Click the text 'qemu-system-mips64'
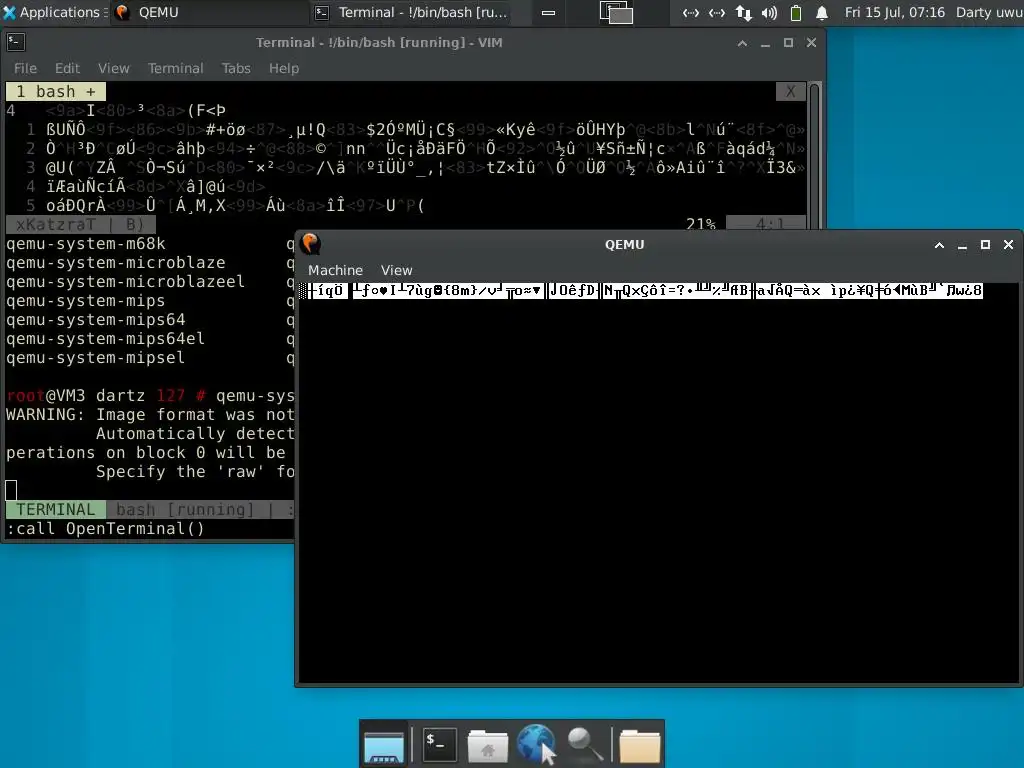Screen dimensions: 1024x768 coord(95,319)
